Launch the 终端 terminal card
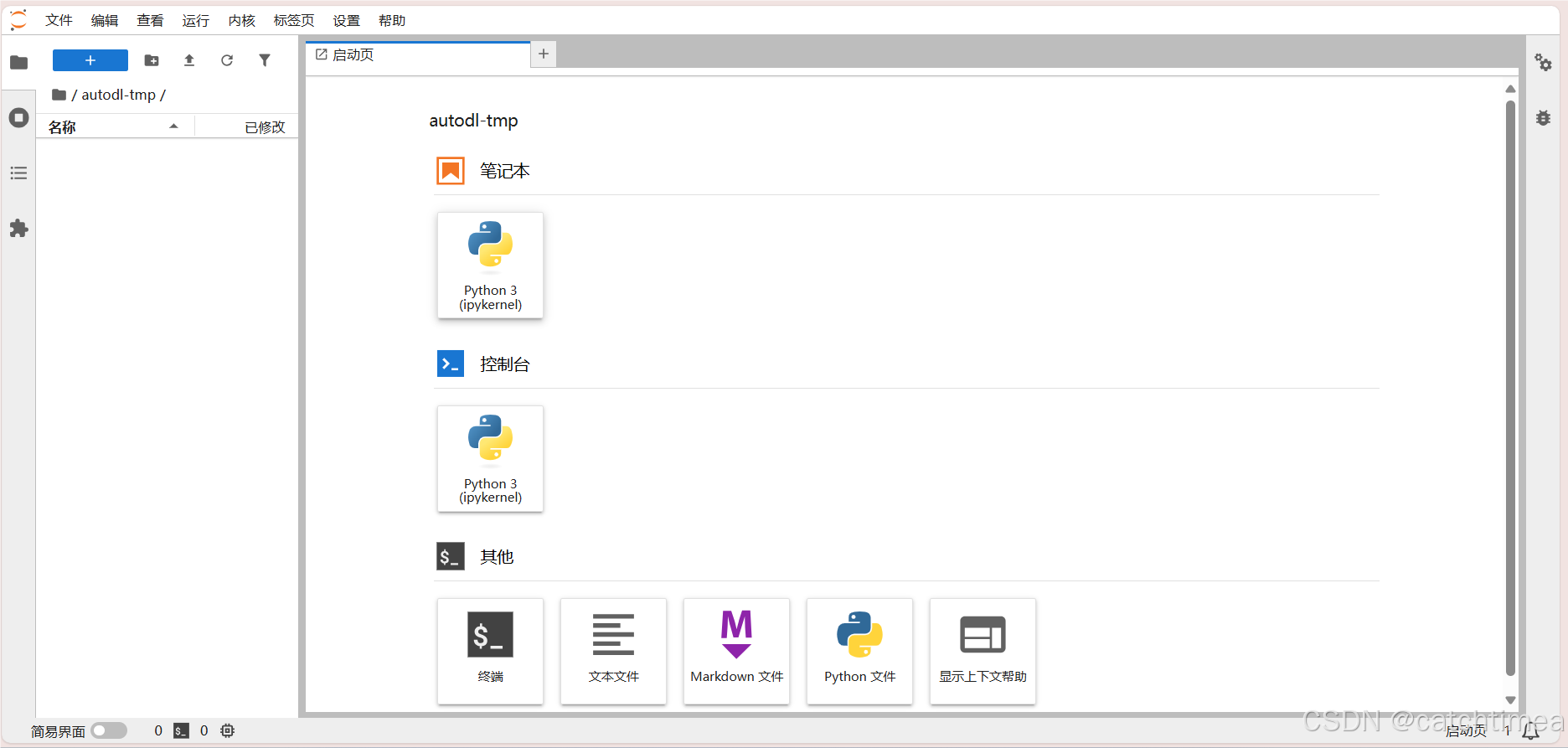Viewport: 1568px width, 748px height. pos(490,651)
